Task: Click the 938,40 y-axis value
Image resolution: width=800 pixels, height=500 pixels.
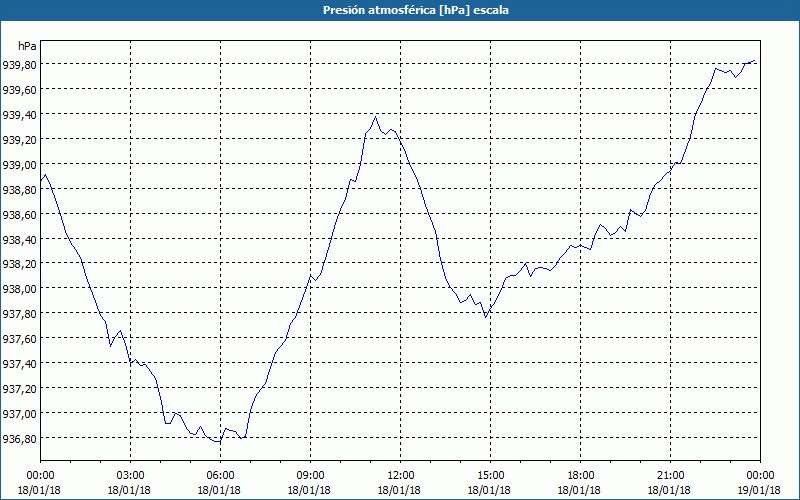Action: 19,239
